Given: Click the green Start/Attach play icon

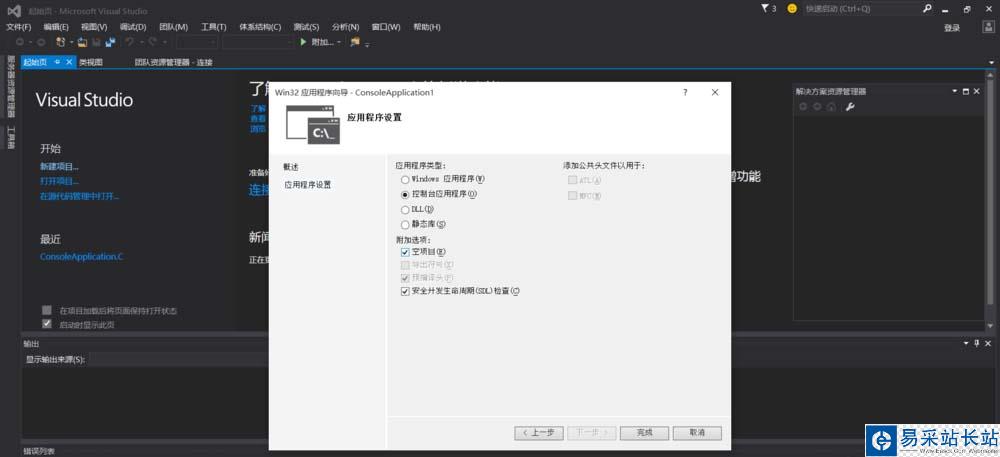Looking at the screenshot, I should 303,42.
